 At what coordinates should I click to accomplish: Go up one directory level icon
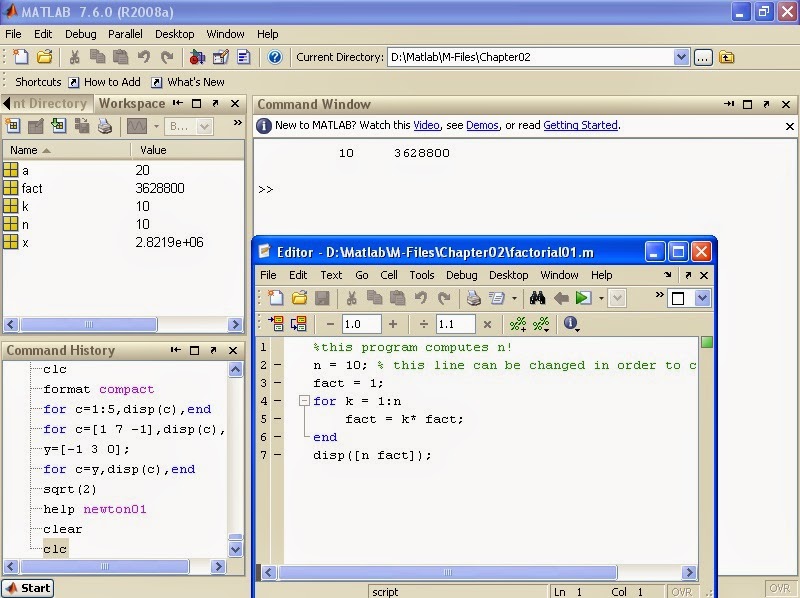[727, 57]
